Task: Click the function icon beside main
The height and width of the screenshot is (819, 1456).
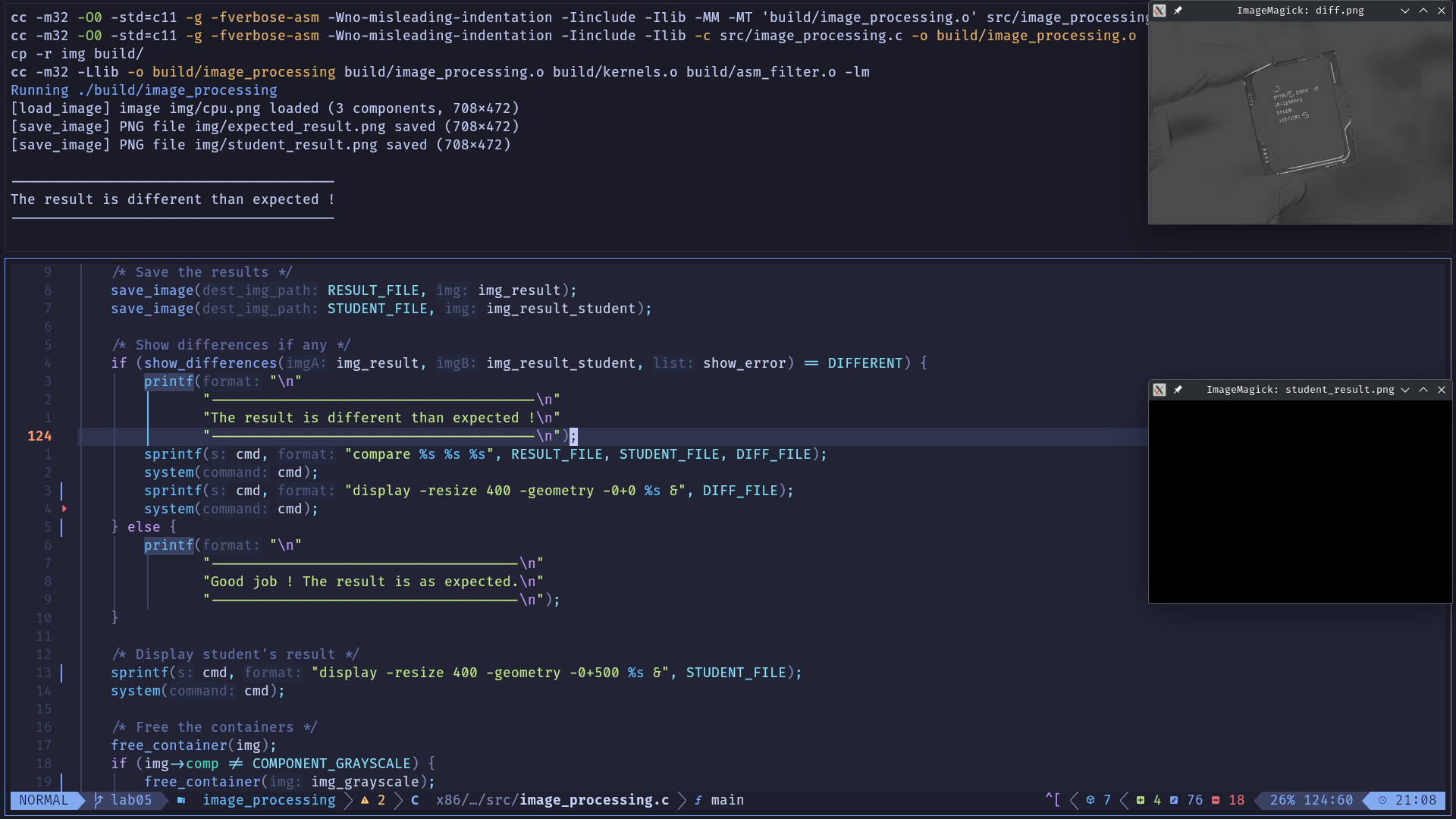Action: click(x=698, y=800)
